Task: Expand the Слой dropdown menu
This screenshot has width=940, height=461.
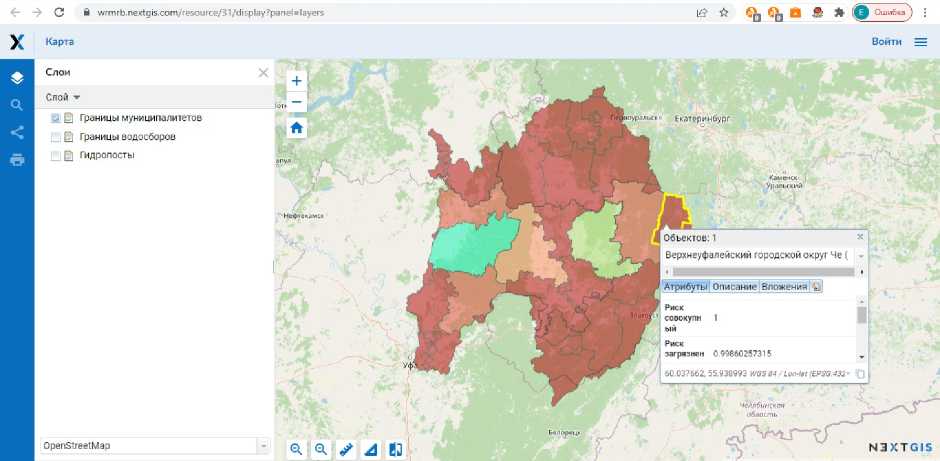Action: coord(63,97)
